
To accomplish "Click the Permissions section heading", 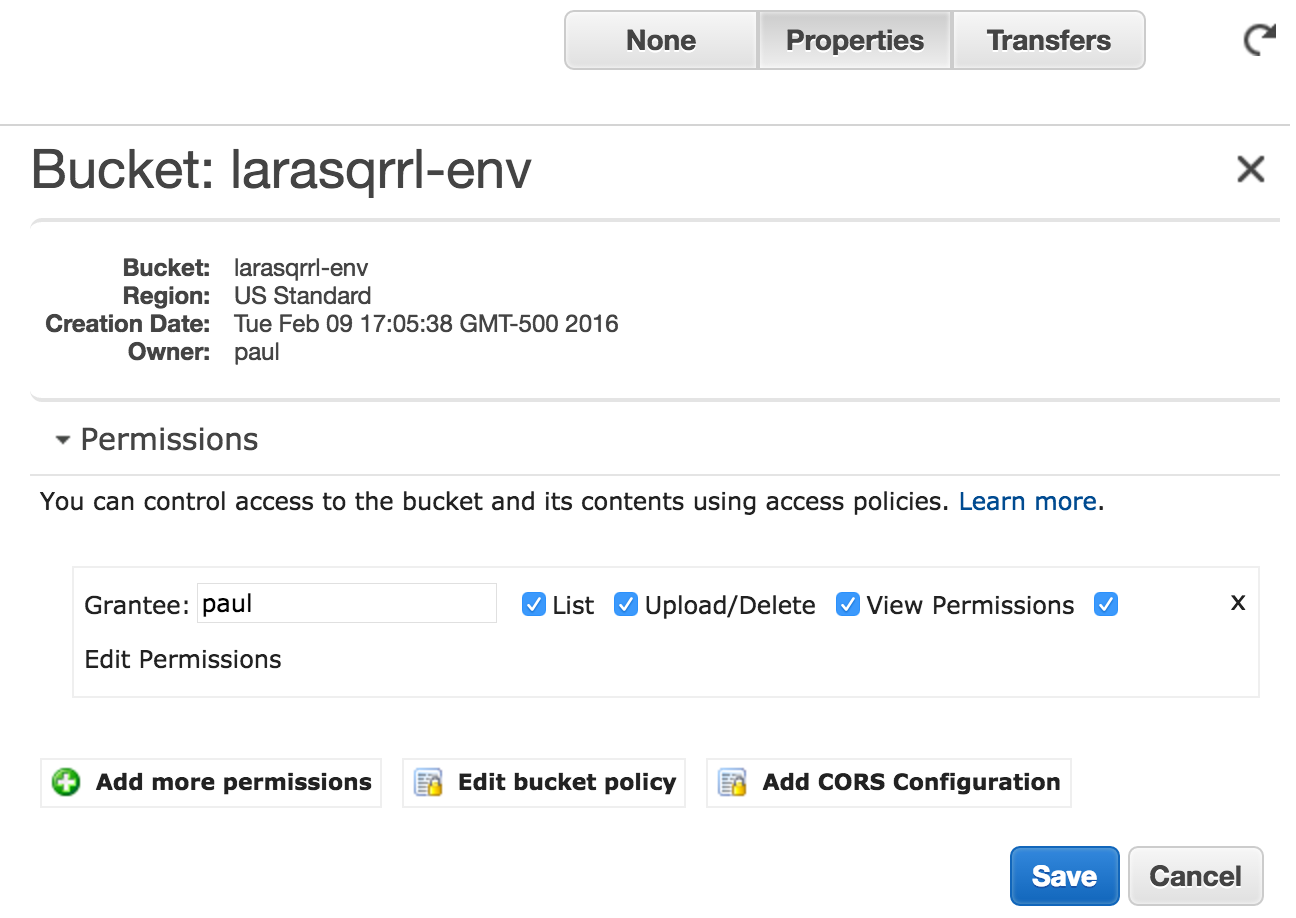I will click(169, 440).
